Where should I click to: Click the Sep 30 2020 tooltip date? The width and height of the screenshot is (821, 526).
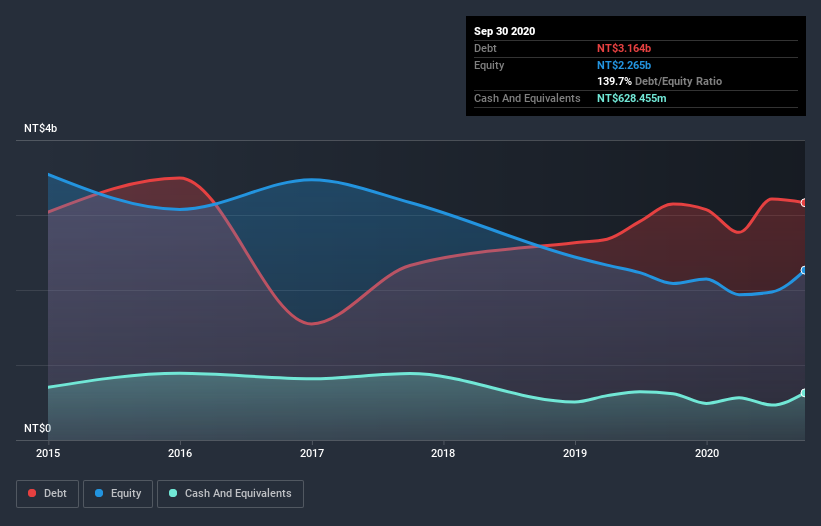pyautogui.click(x=505, y=31)
